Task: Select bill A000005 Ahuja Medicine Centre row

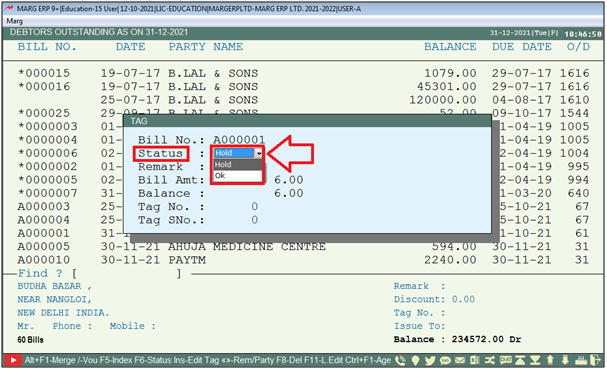Action: (303, 247)
